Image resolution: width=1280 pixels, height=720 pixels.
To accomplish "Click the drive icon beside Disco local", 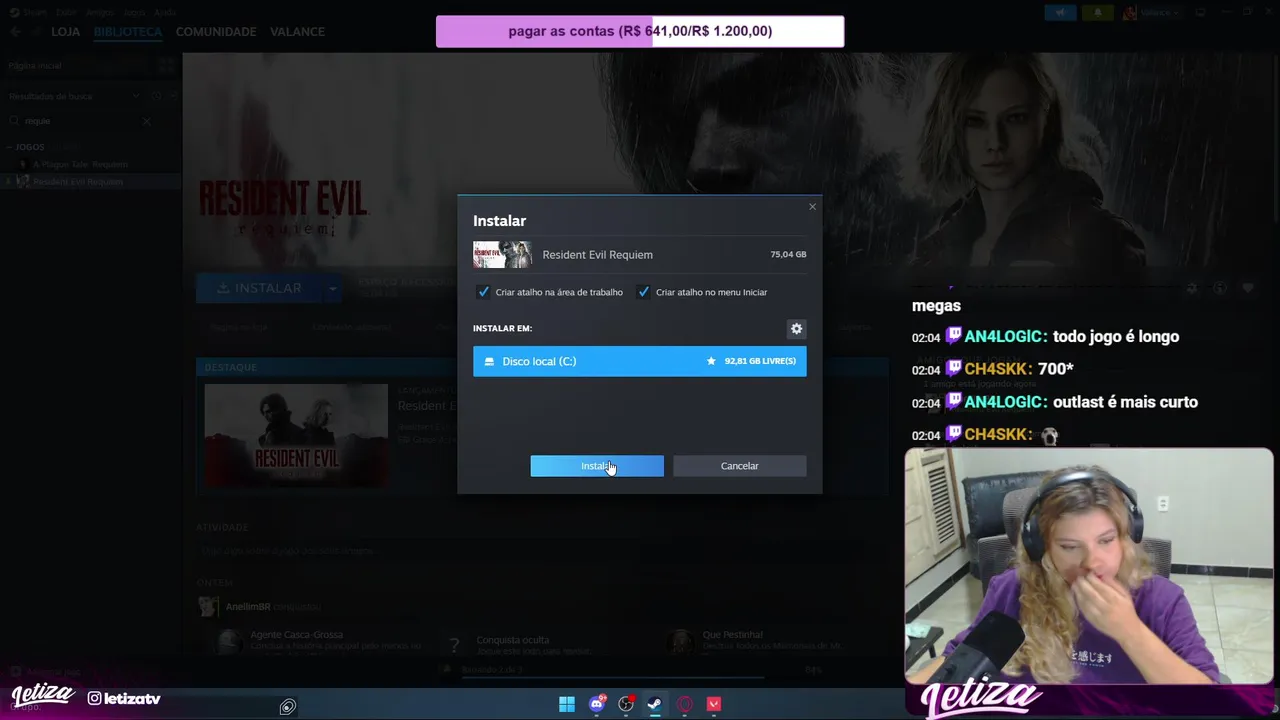I will (x=489, y=361).
